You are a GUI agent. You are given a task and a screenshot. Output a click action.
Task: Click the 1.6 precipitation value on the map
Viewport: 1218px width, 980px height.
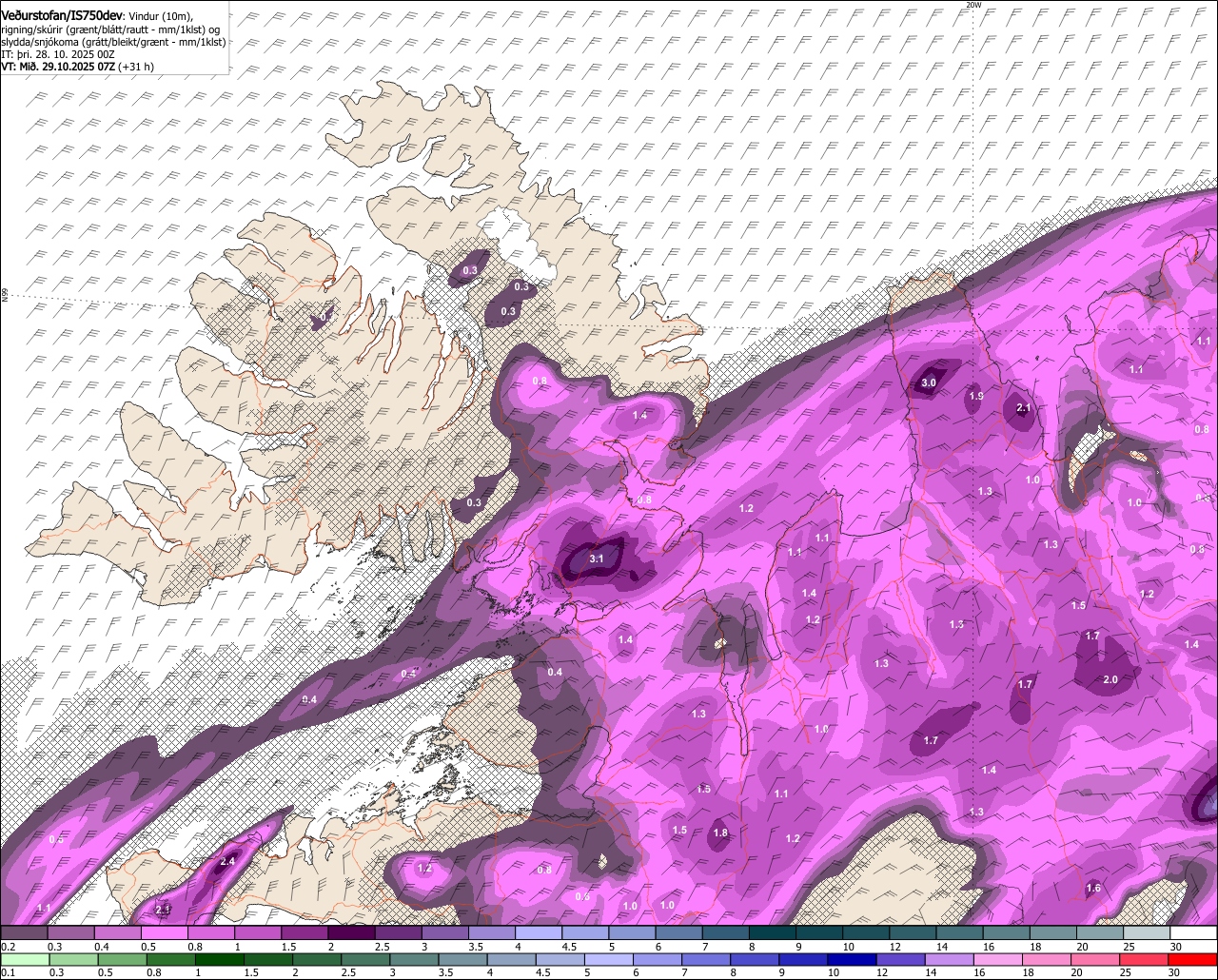click(1093, 888)
